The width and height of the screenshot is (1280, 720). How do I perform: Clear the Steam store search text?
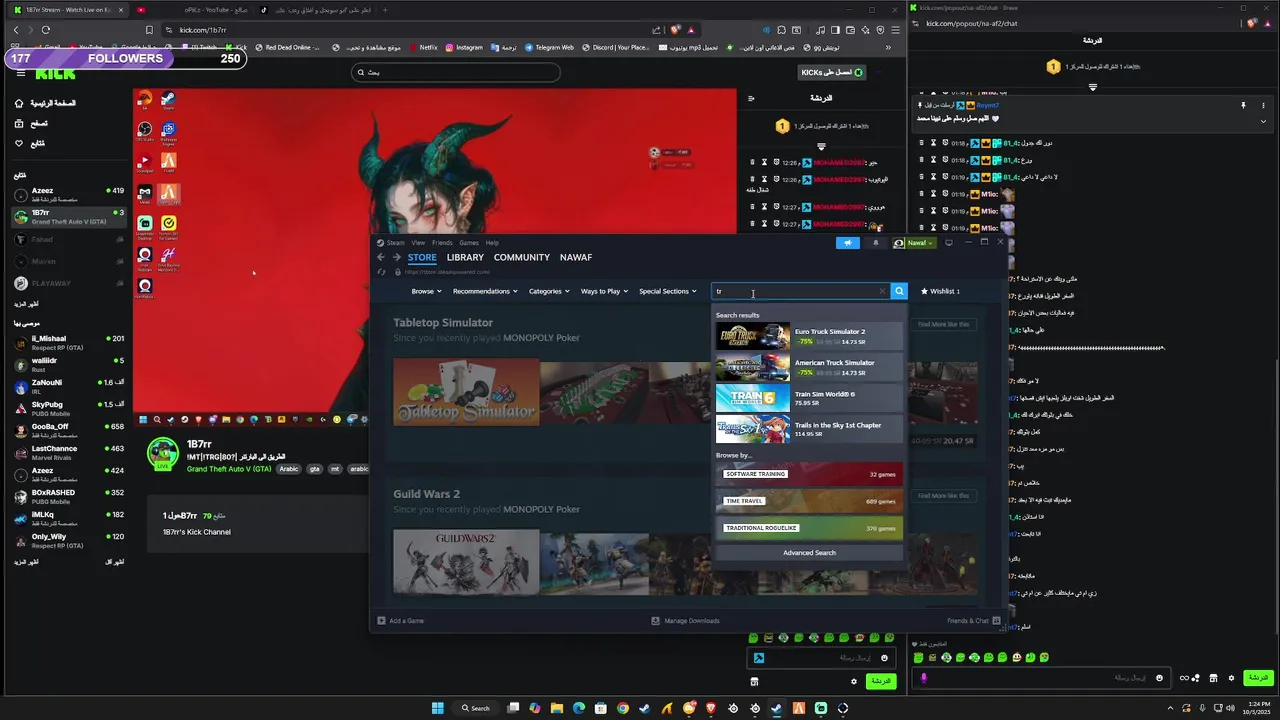(882, 291)
